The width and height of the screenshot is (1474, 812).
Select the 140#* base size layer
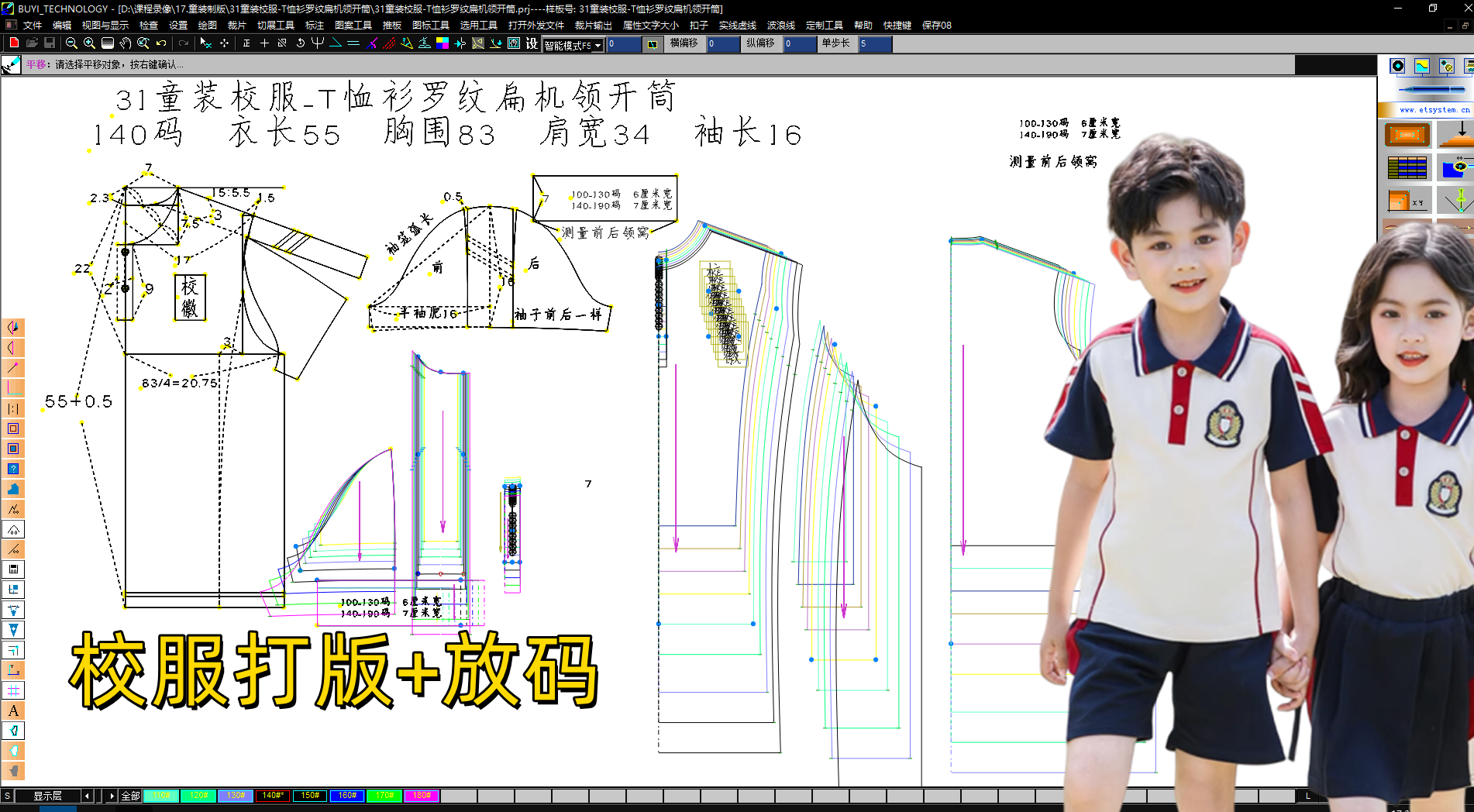273,796
